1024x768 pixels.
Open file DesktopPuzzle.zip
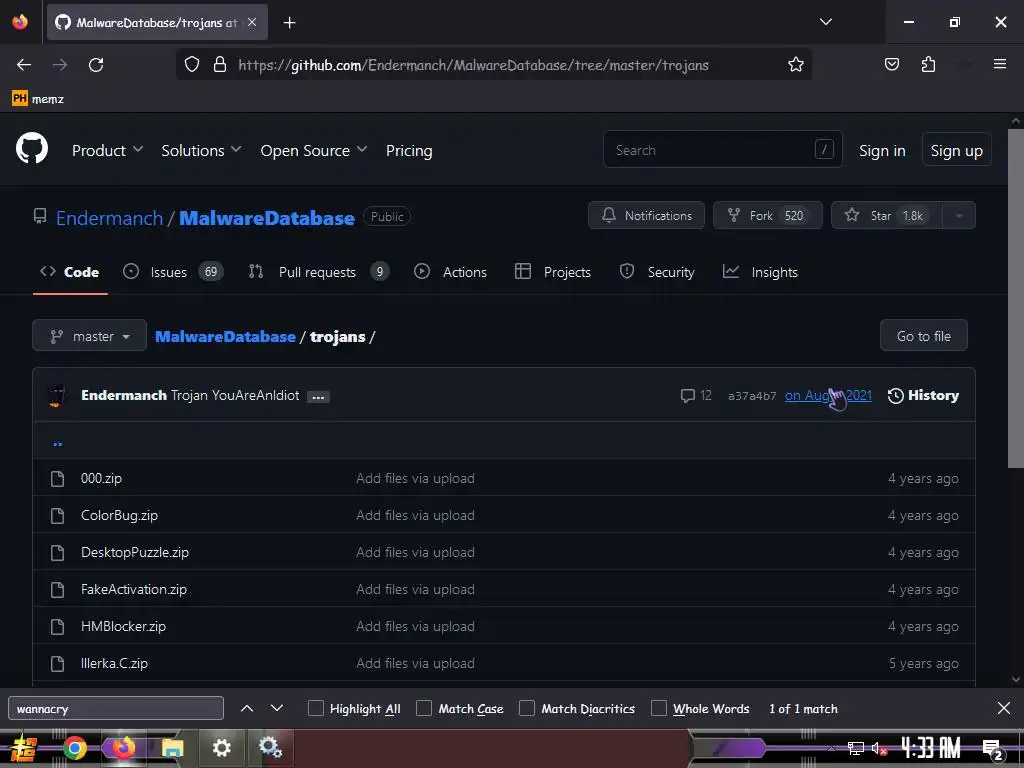pos(135,552)
